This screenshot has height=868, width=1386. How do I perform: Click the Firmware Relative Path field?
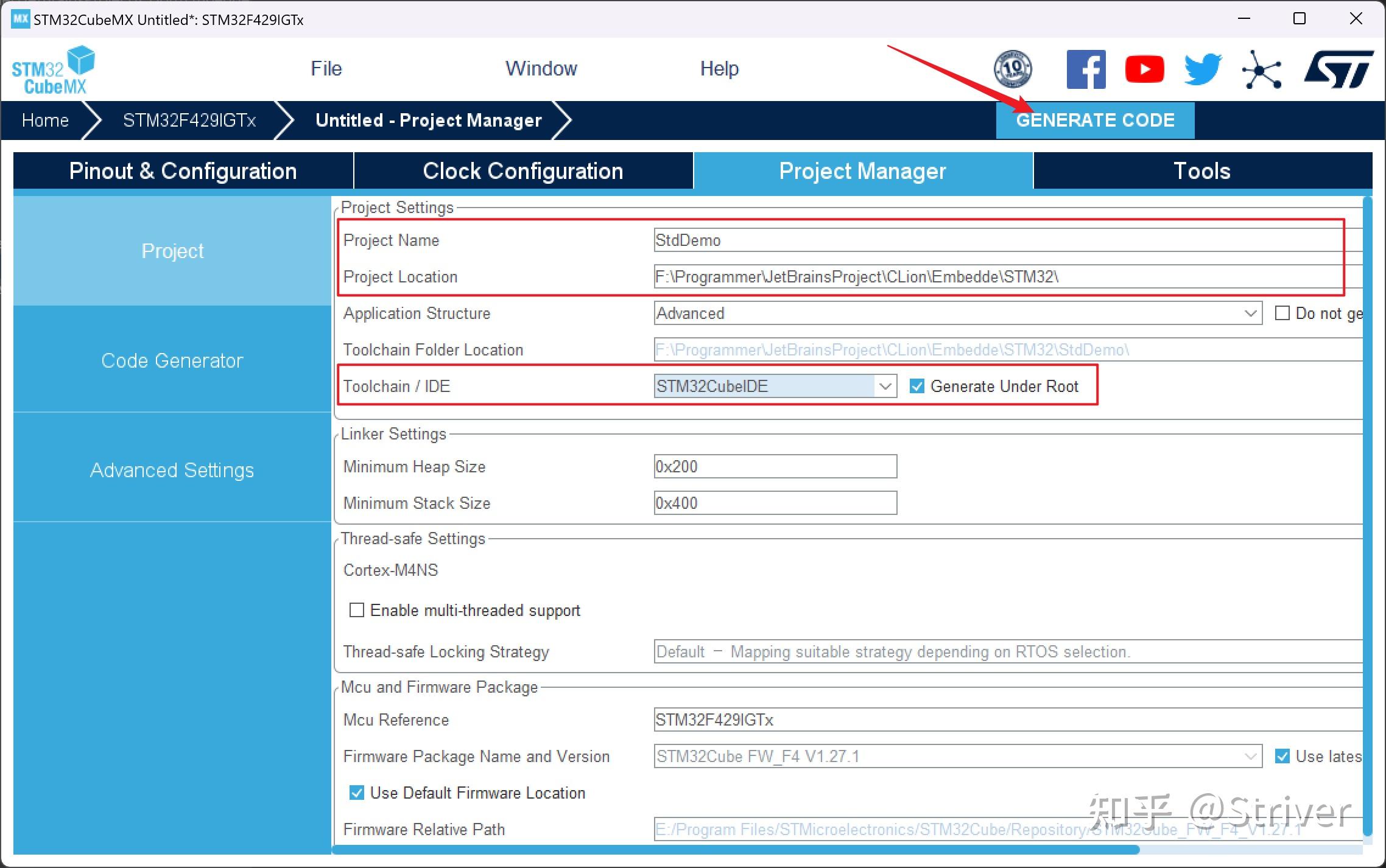[1008, 829]
